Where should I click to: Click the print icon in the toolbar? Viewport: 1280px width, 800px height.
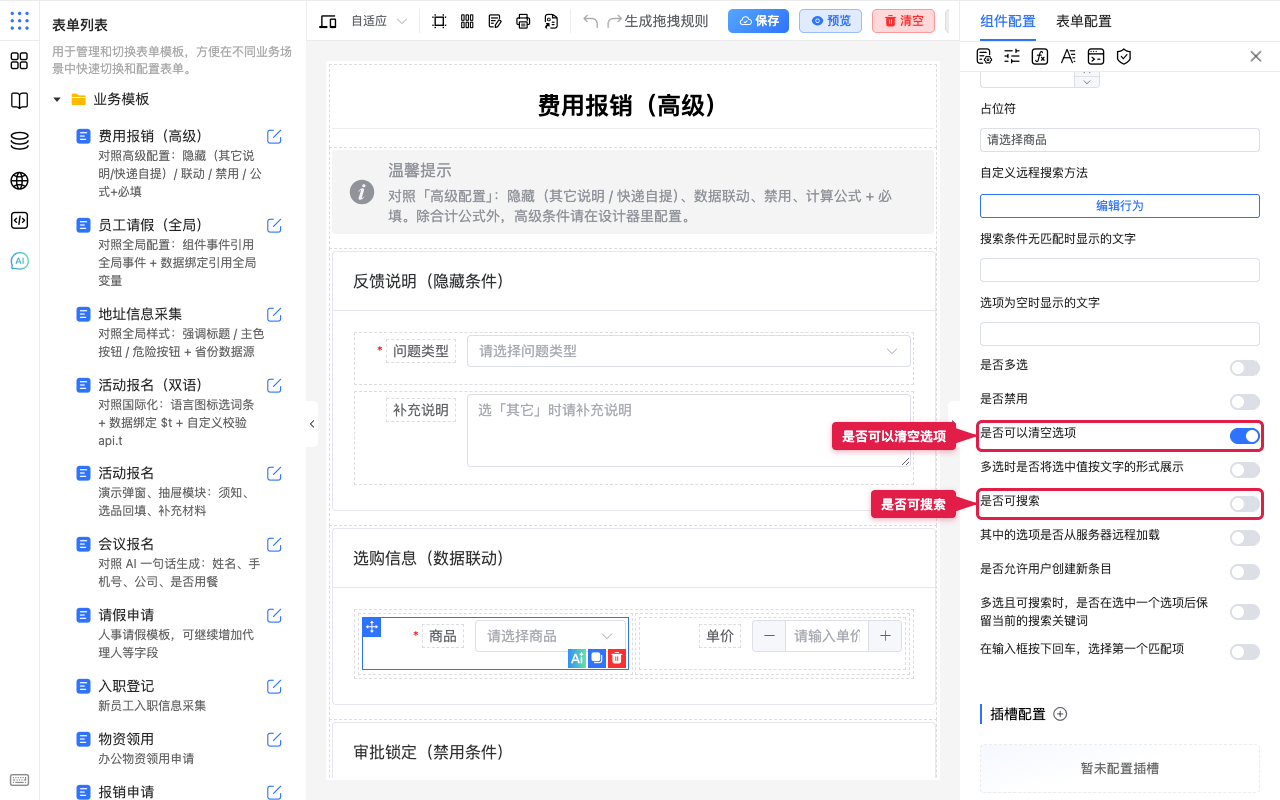(x=523, y=21)
